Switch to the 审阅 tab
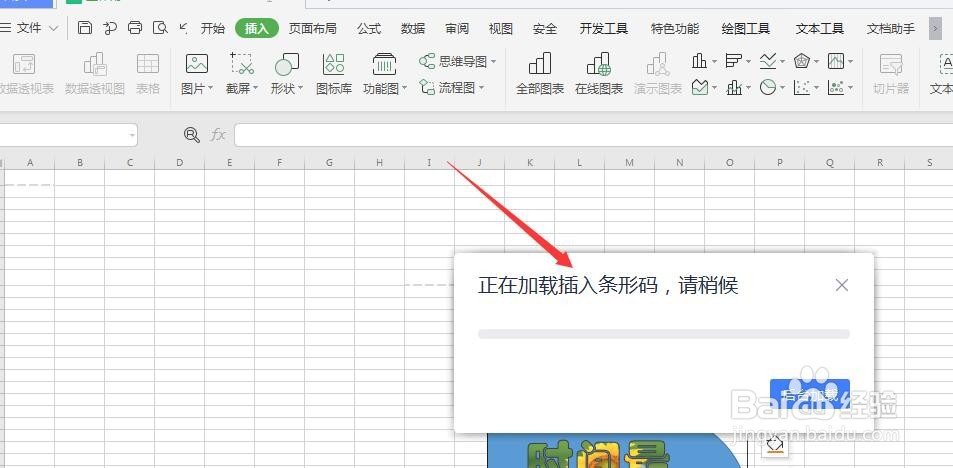The width and height of the screenshot is (953, 468). pos(457,28)
